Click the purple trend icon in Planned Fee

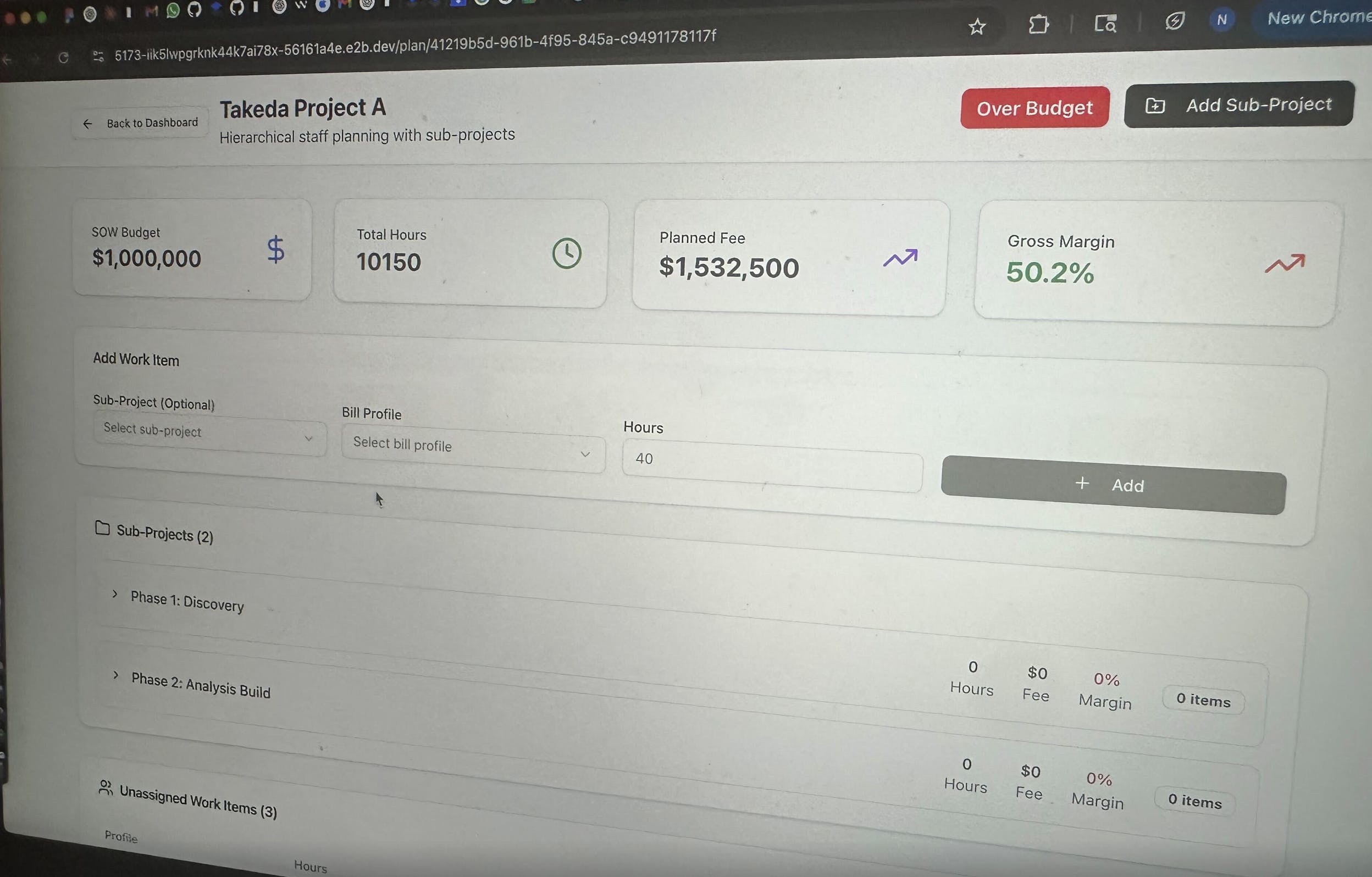900,258
